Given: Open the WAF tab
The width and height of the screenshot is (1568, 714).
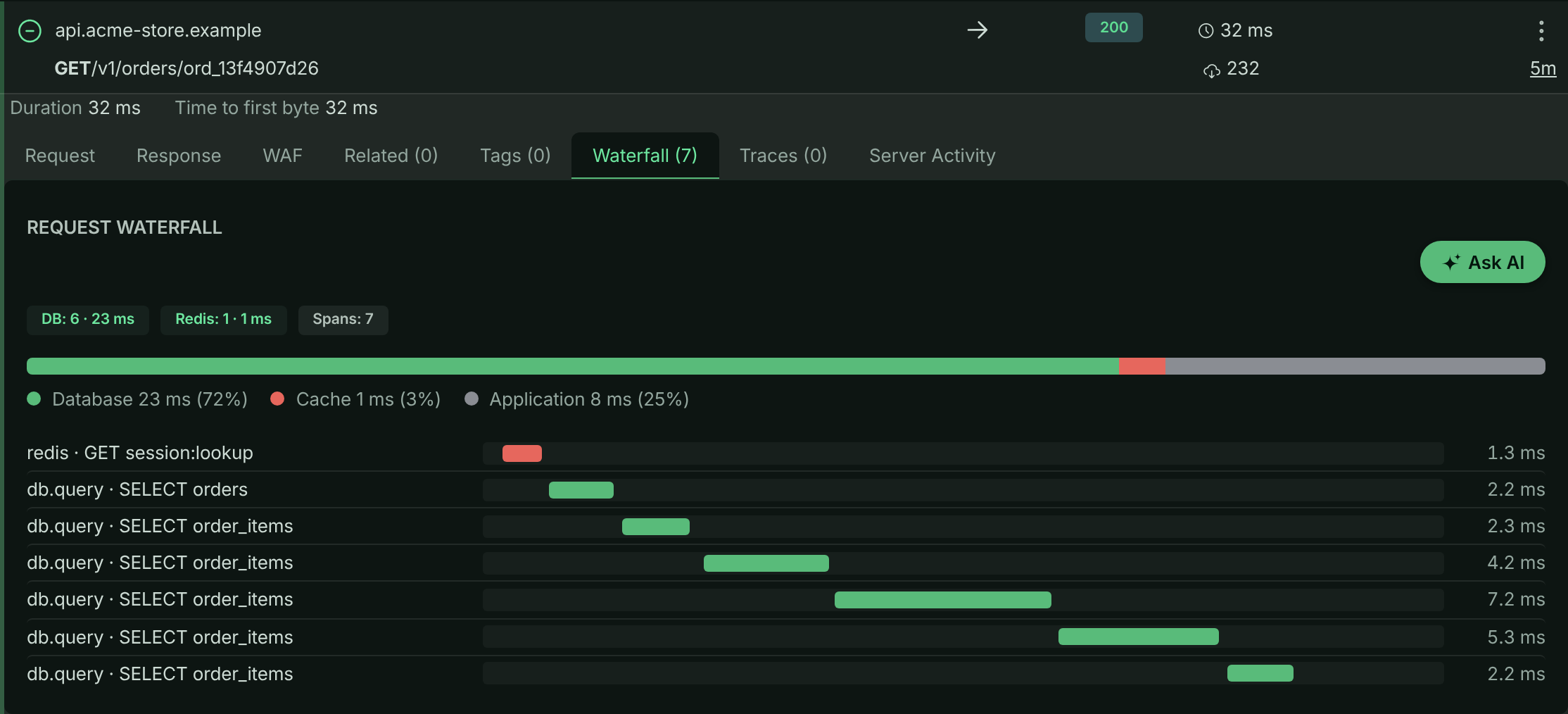Looking at the screenshot, I should [282, 156].
